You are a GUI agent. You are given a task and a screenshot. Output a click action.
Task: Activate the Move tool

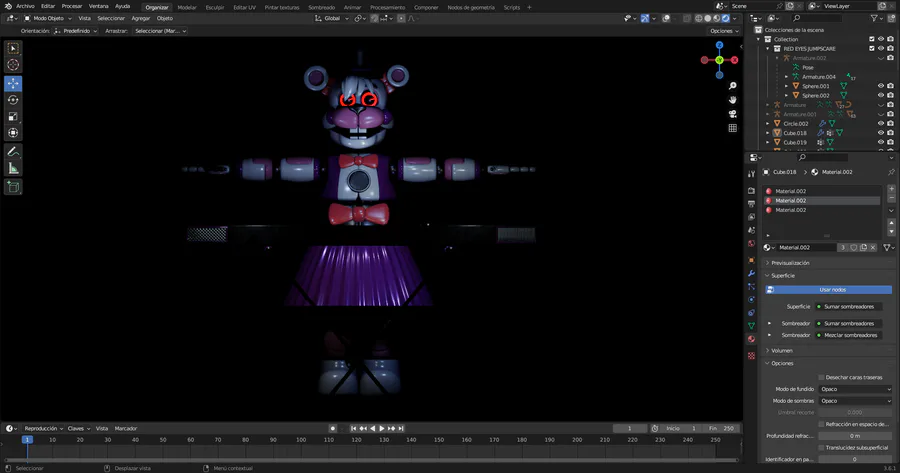[x=13, y=83]
